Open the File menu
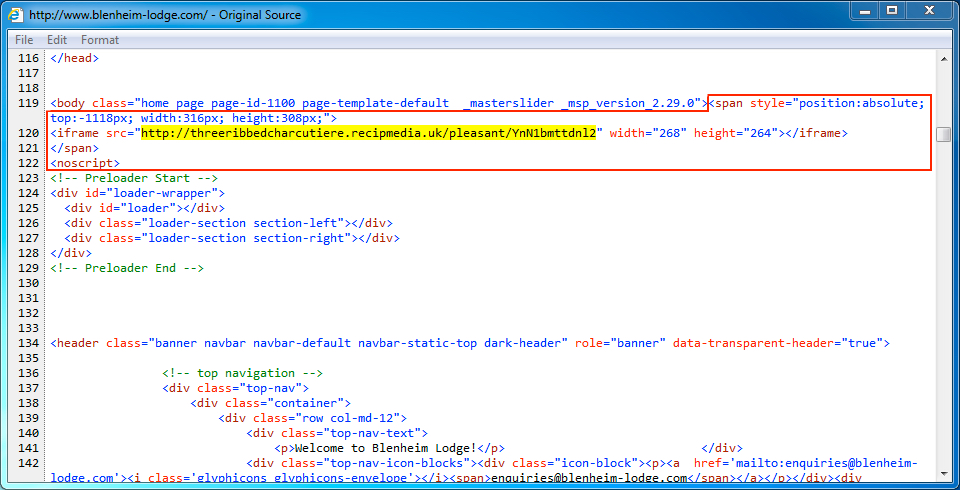 point(24,40)
